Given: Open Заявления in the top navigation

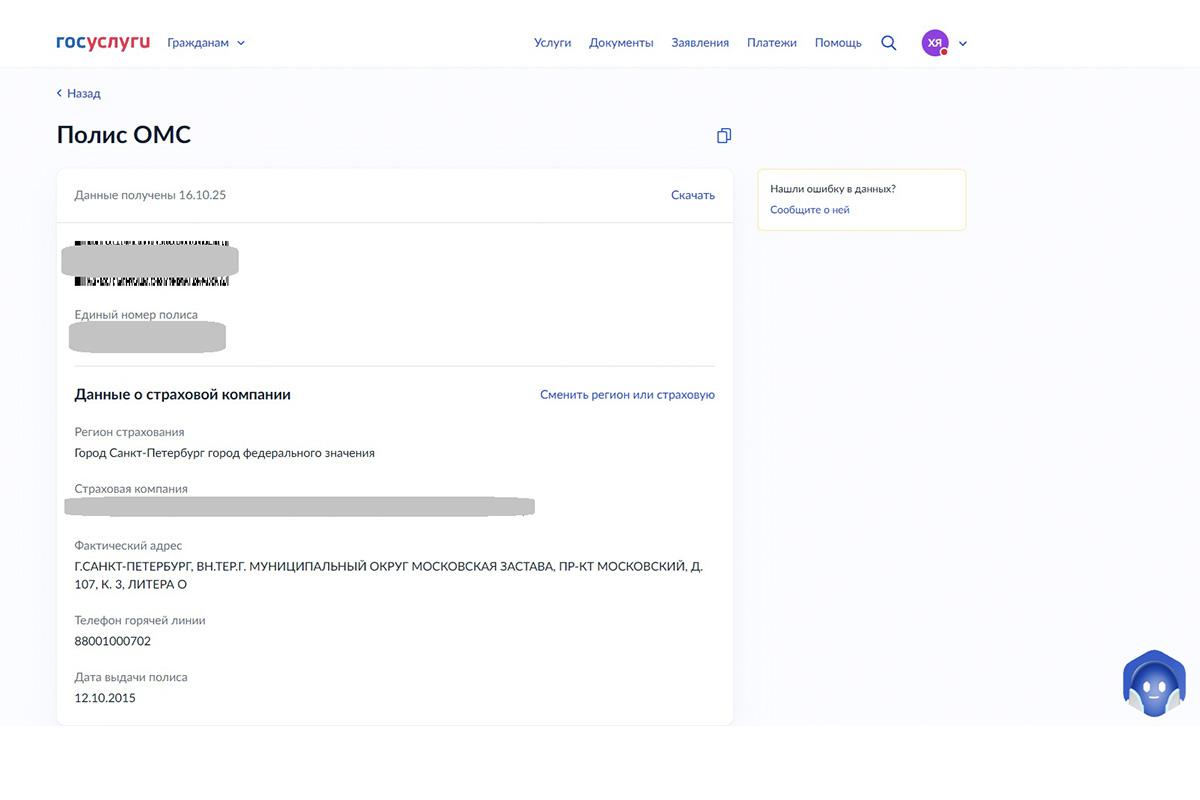Looking at the screenshot, I should tap(700, 43).
